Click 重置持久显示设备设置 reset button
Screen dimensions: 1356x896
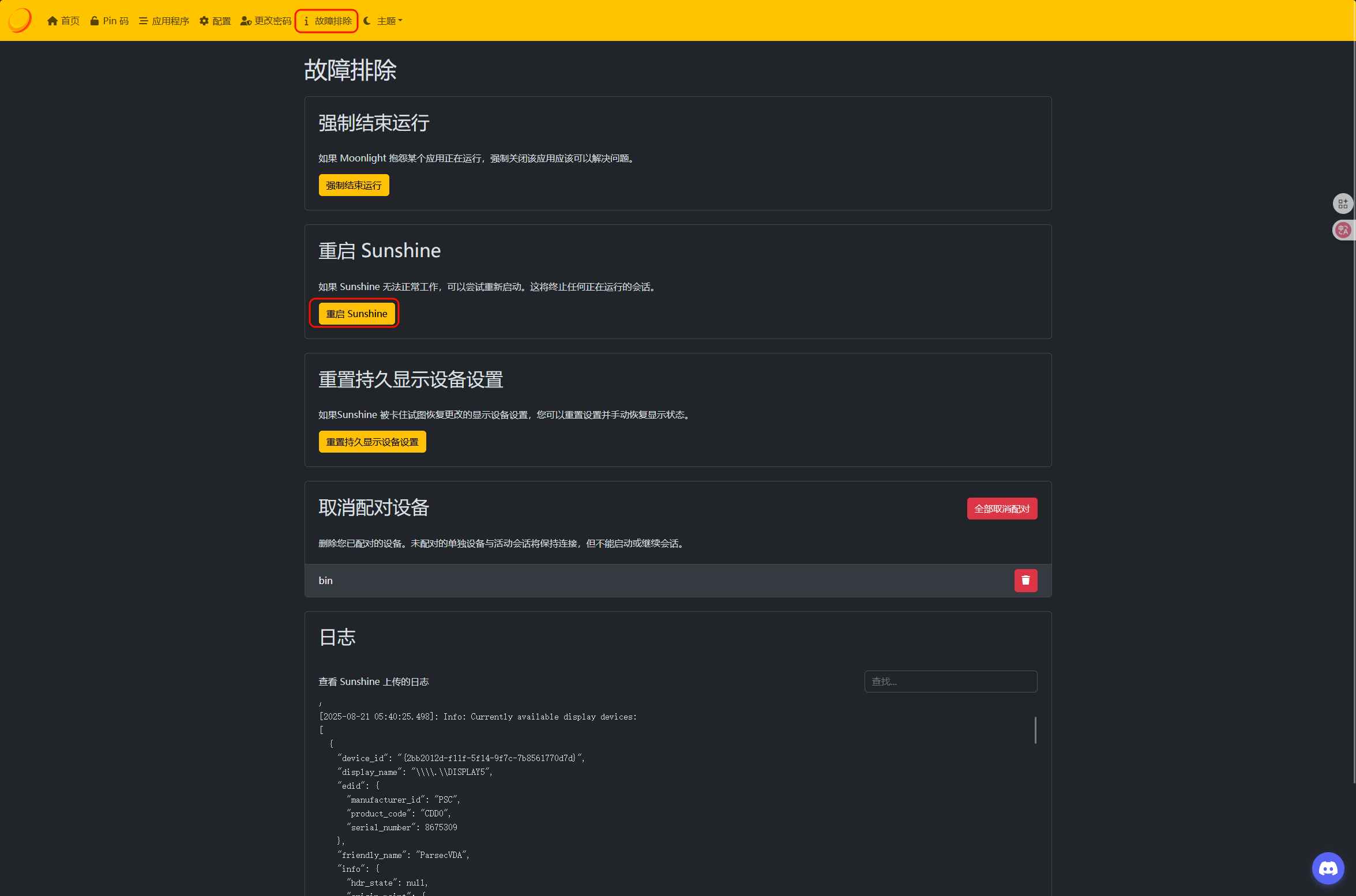(372, 442)
